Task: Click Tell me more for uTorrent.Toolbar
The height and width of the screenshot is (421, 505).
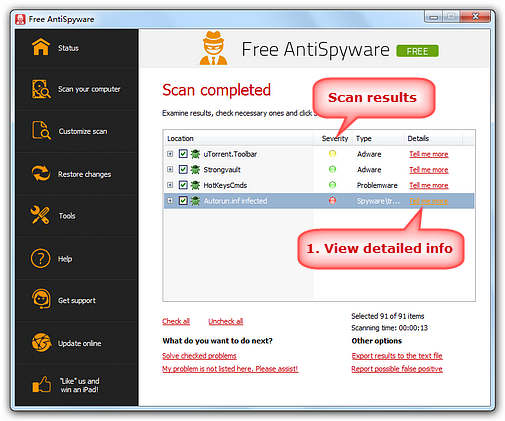Action: tap(429, 154)
